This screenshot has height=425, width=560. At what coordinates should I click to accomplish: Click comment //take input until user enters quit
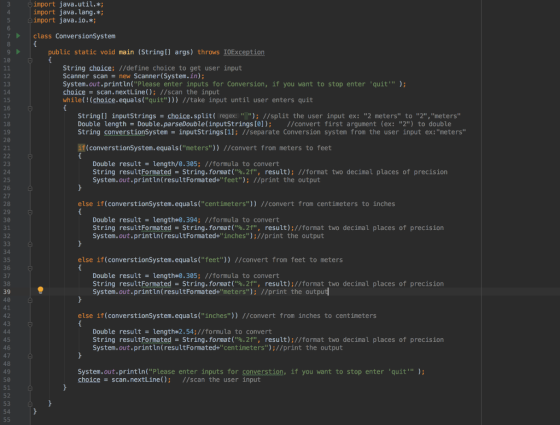point(248,100)
